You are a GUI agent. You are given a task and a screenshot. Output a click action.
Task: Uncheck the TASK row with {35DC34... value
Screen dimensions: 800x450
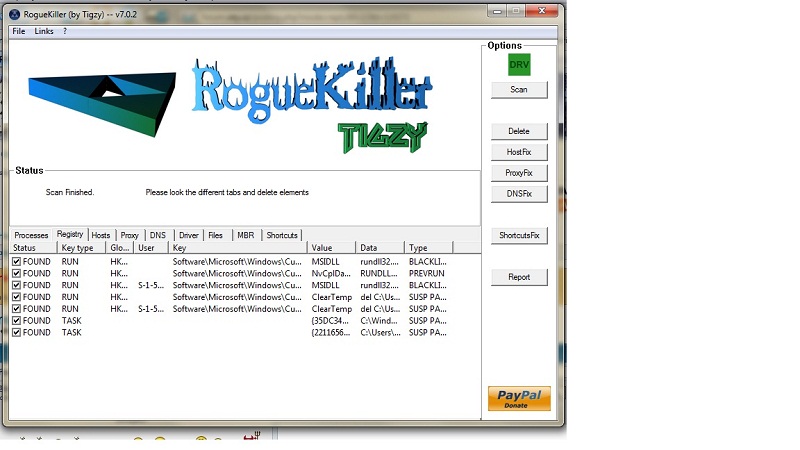[x=16, y=320]
